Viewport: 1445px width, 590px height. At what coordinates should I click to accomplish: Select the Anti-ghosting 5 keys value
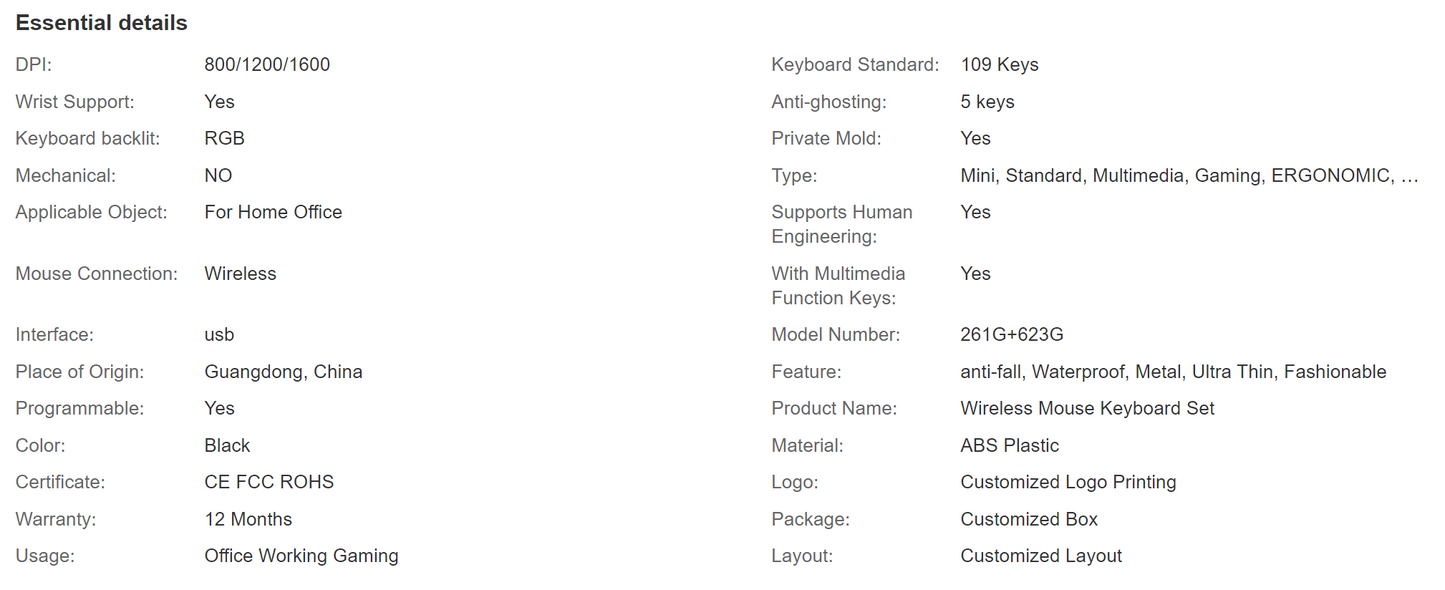click(x=987, y=102)
